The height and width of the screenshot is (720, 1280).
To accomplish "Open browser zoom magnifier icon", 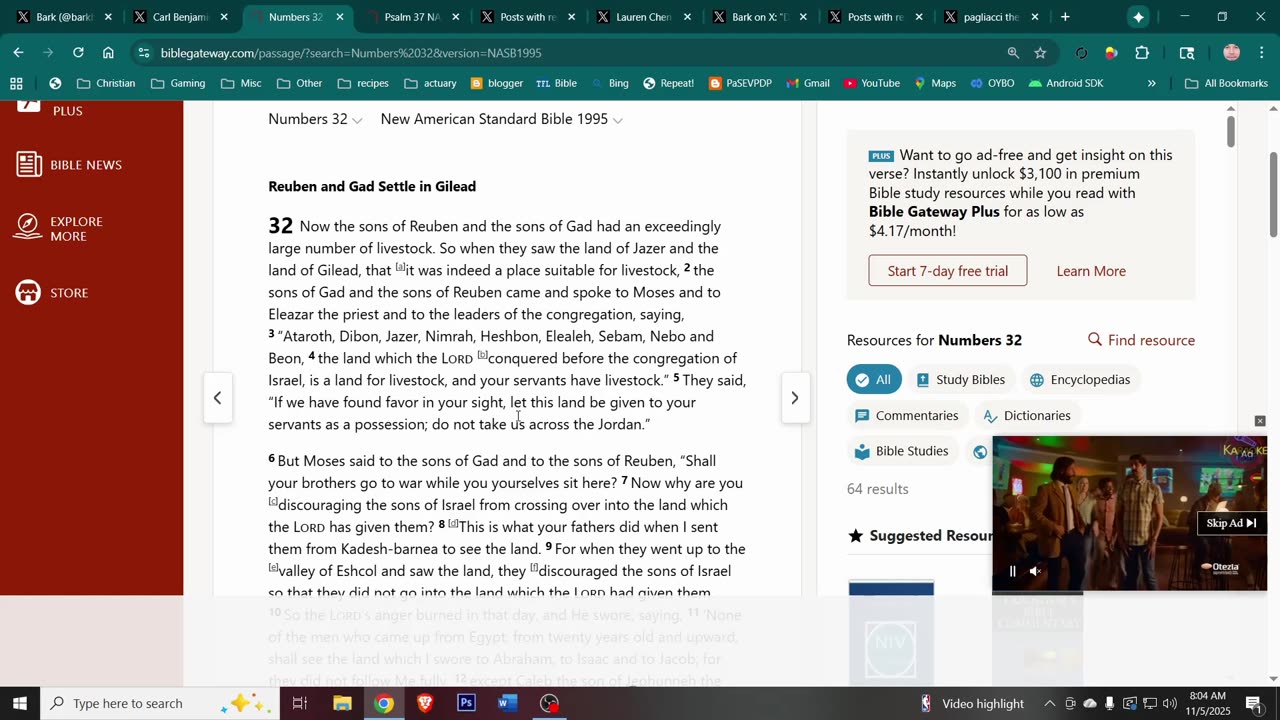I will click(x=1013, y=53).
